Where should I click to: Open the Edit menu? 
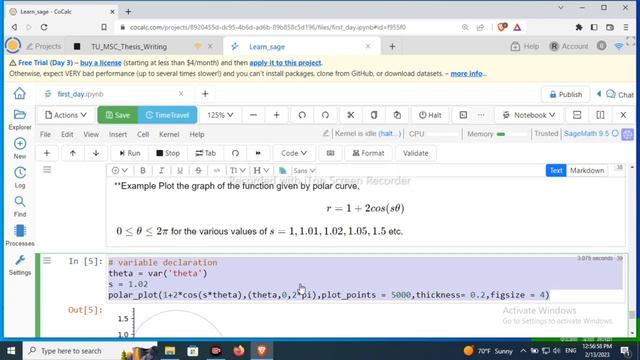click(67, 134)
